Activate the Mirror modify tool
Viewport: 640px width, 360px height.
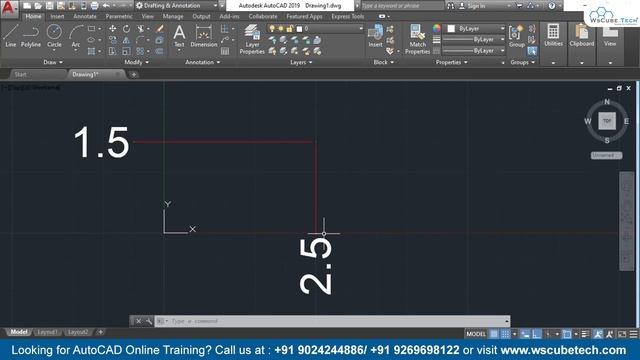127,40
